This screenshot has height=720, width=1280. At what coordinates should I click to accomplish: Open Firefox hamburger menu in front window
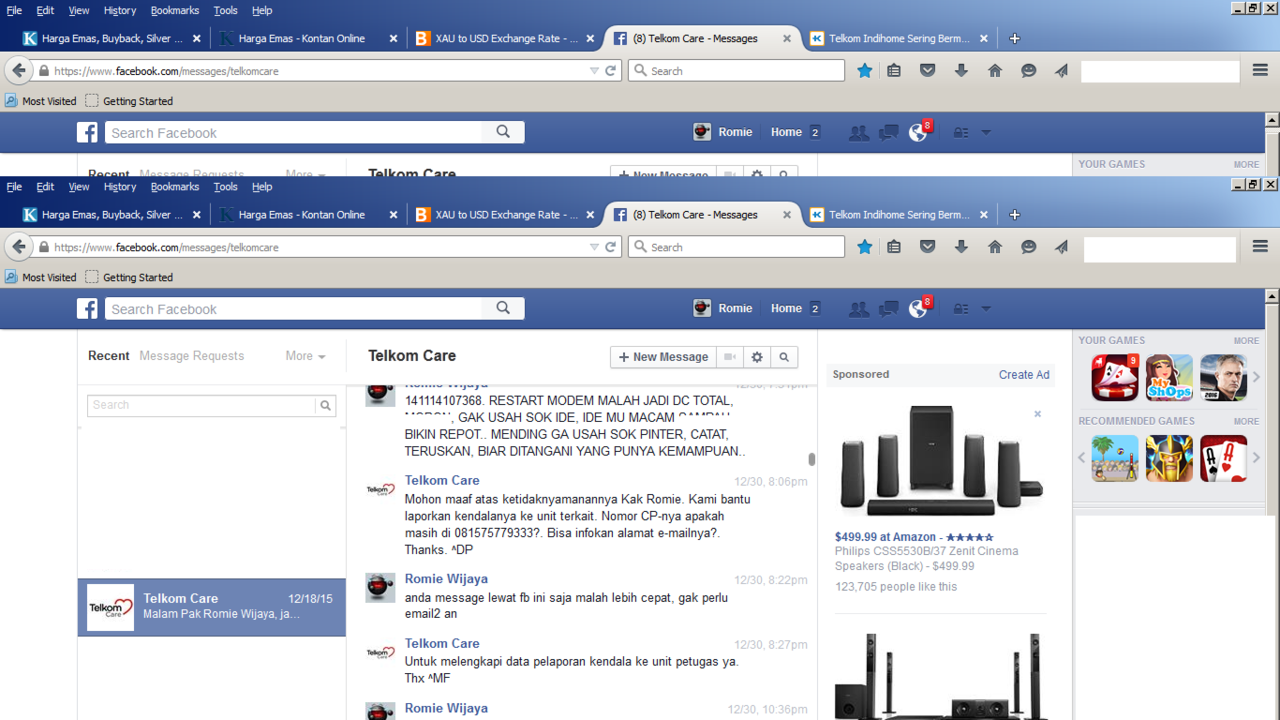(x=1260, y=246)
